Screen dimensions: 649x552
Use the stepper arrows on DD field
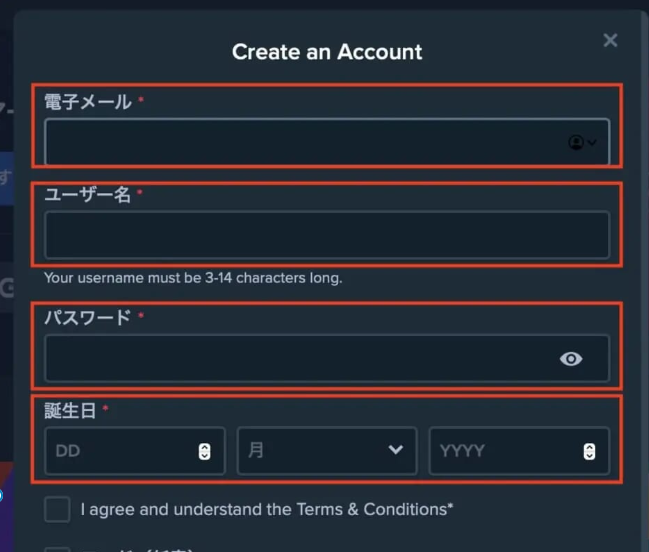[x=204, y=451]
